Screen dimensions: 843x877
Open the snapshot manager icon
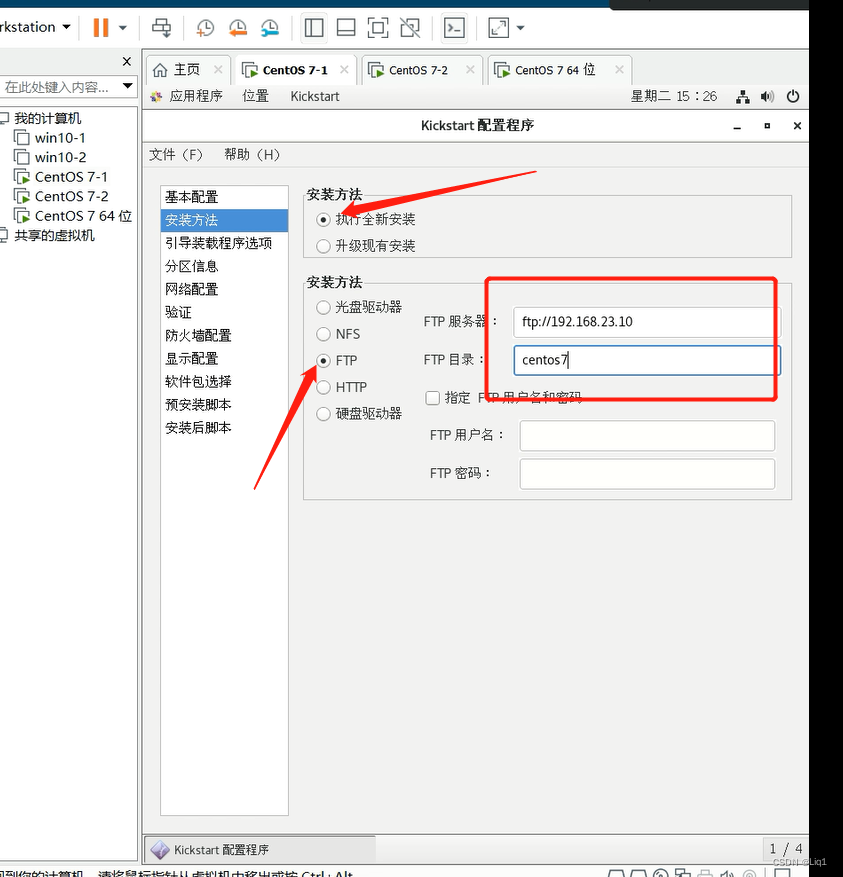coord(269,28)
